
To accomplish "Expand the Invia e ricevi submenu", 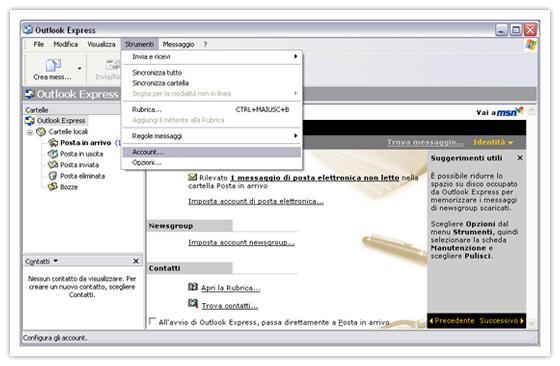I will [x=212, y=56].
